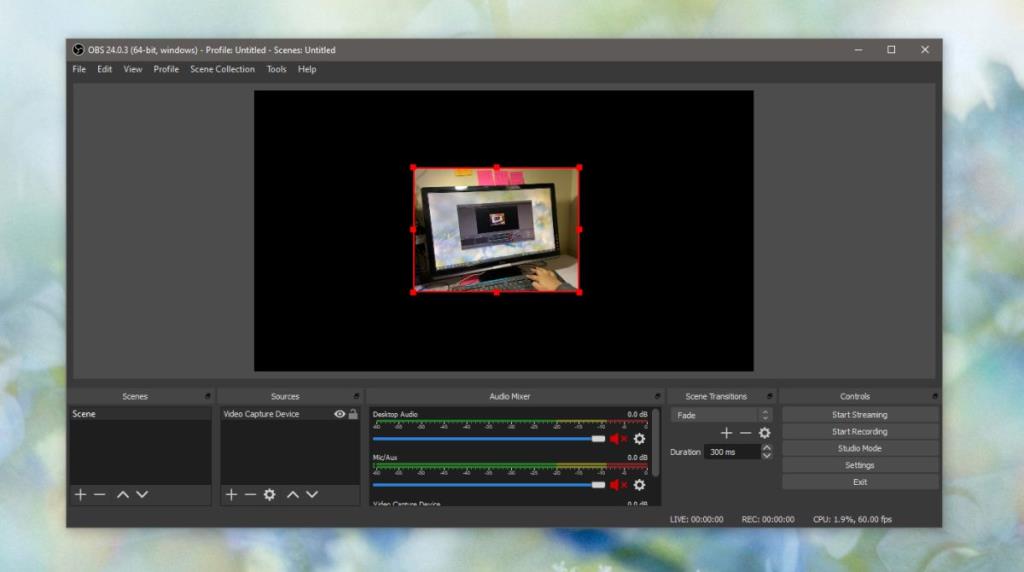Undock the Audio Mixer panel

tap(658, 397)
